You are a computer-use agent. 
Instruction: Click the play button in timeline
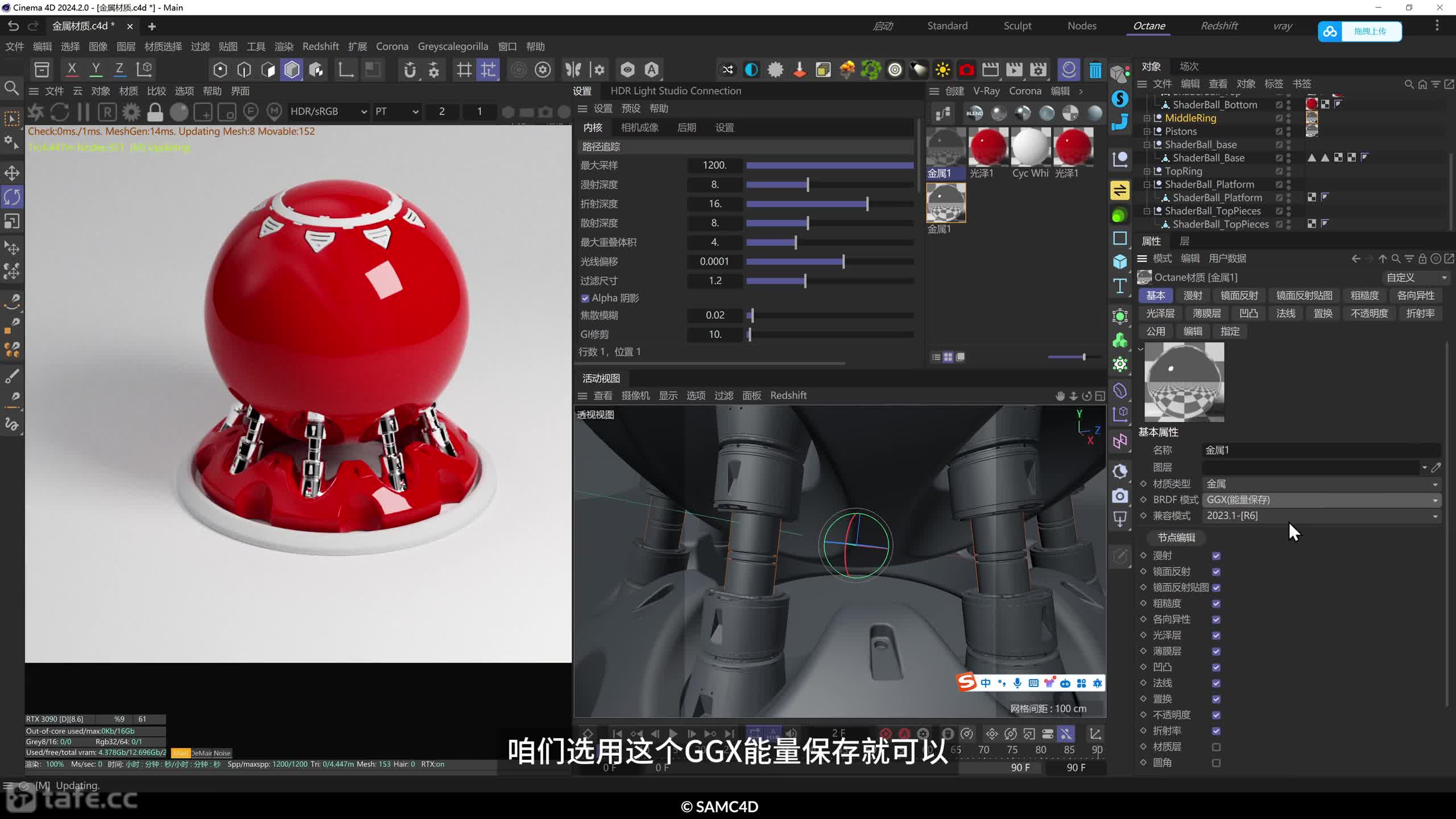coord(673,733)
